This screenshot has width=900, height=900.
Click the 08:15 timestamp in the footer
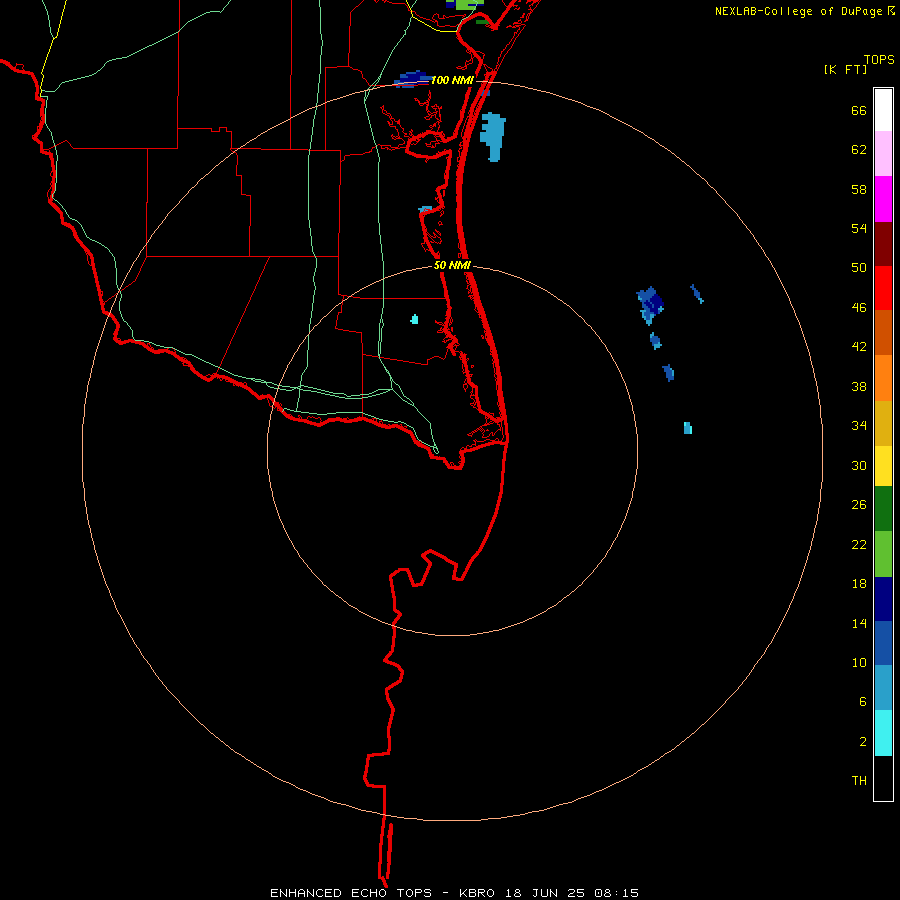click(616, 893)
